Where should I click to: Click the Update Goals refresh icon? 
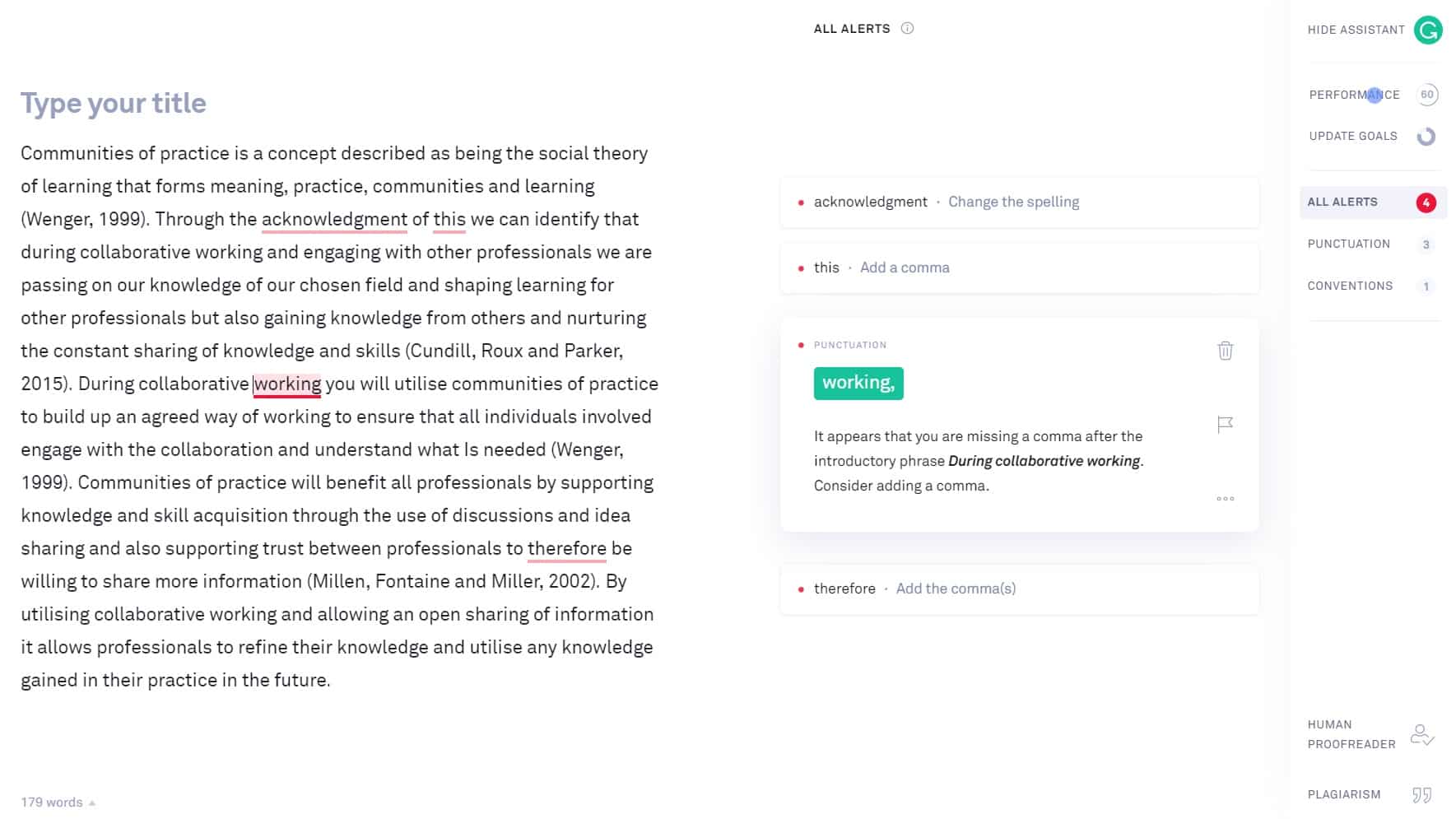click(1426, 137)
